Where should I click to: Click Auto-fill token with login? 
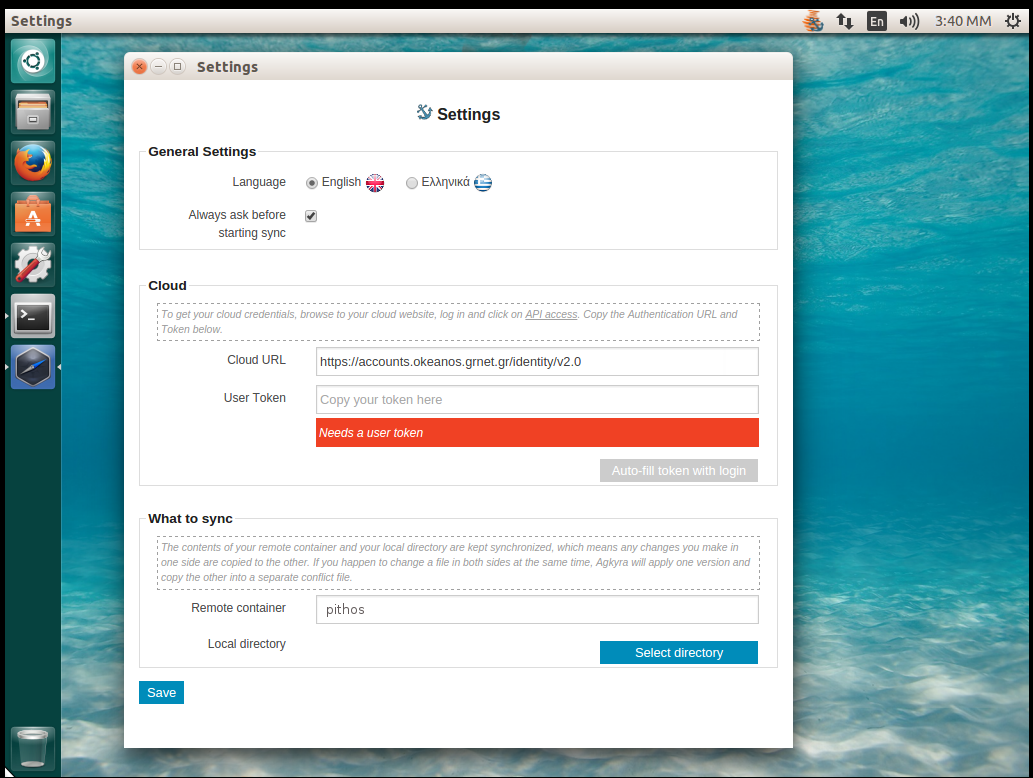(x=678, y=470)
